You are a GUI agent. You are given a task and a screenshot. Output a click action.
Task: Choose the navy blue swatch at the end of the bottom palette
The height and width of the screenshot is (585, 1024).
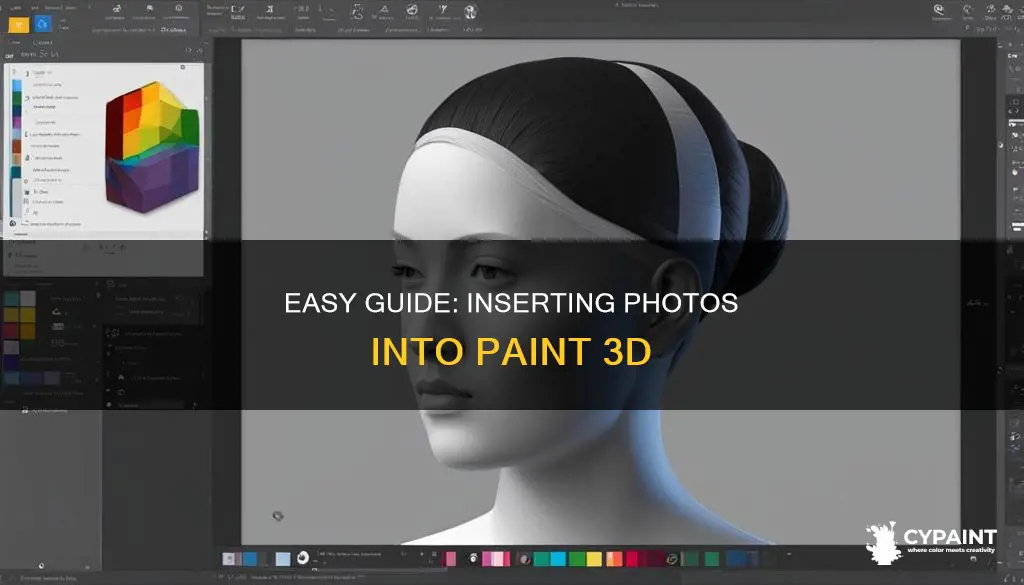(737, 559)
